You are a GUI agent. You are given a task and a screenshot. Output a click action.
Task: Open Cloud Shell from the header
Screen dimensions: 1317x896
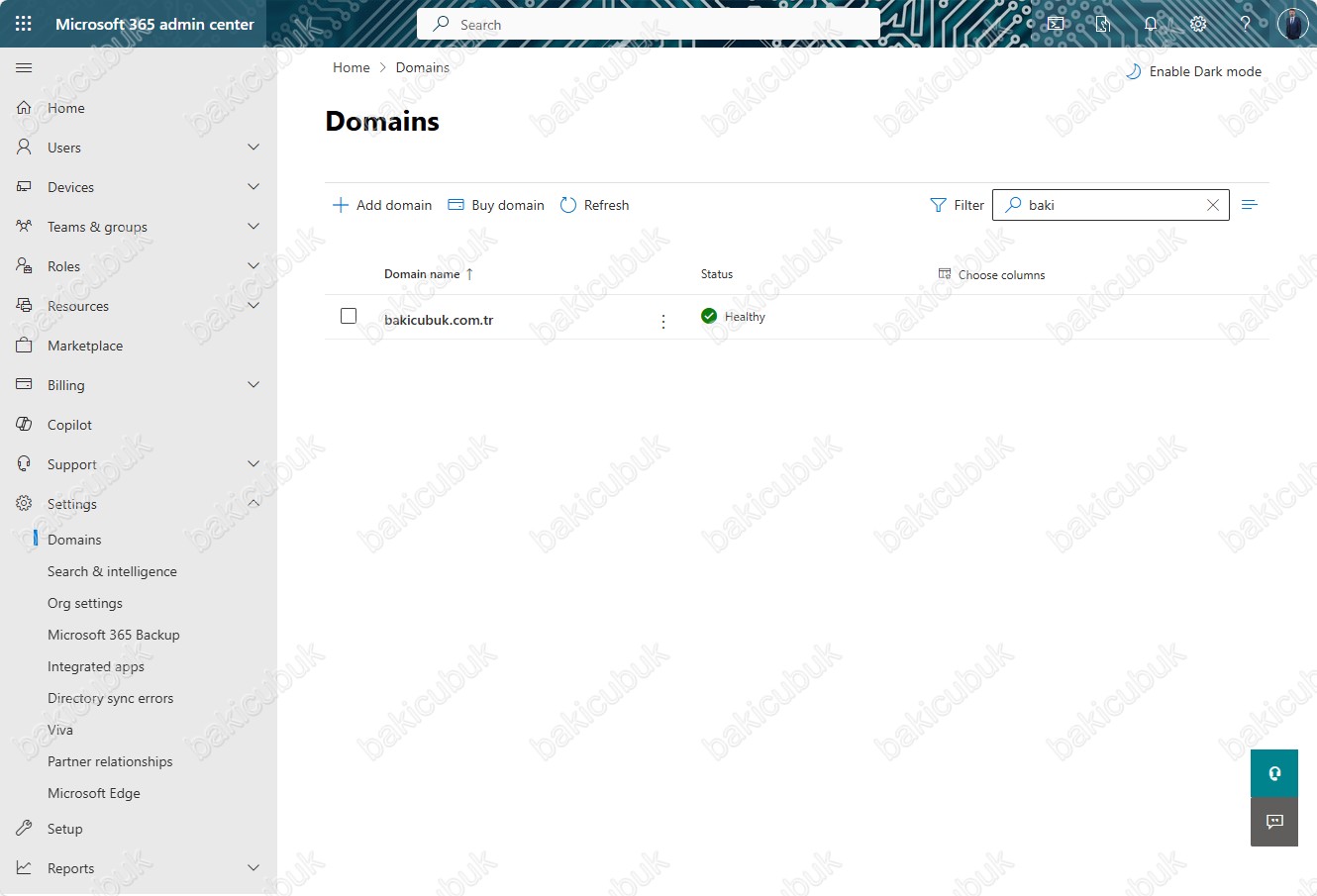(x=1056, y=24)
